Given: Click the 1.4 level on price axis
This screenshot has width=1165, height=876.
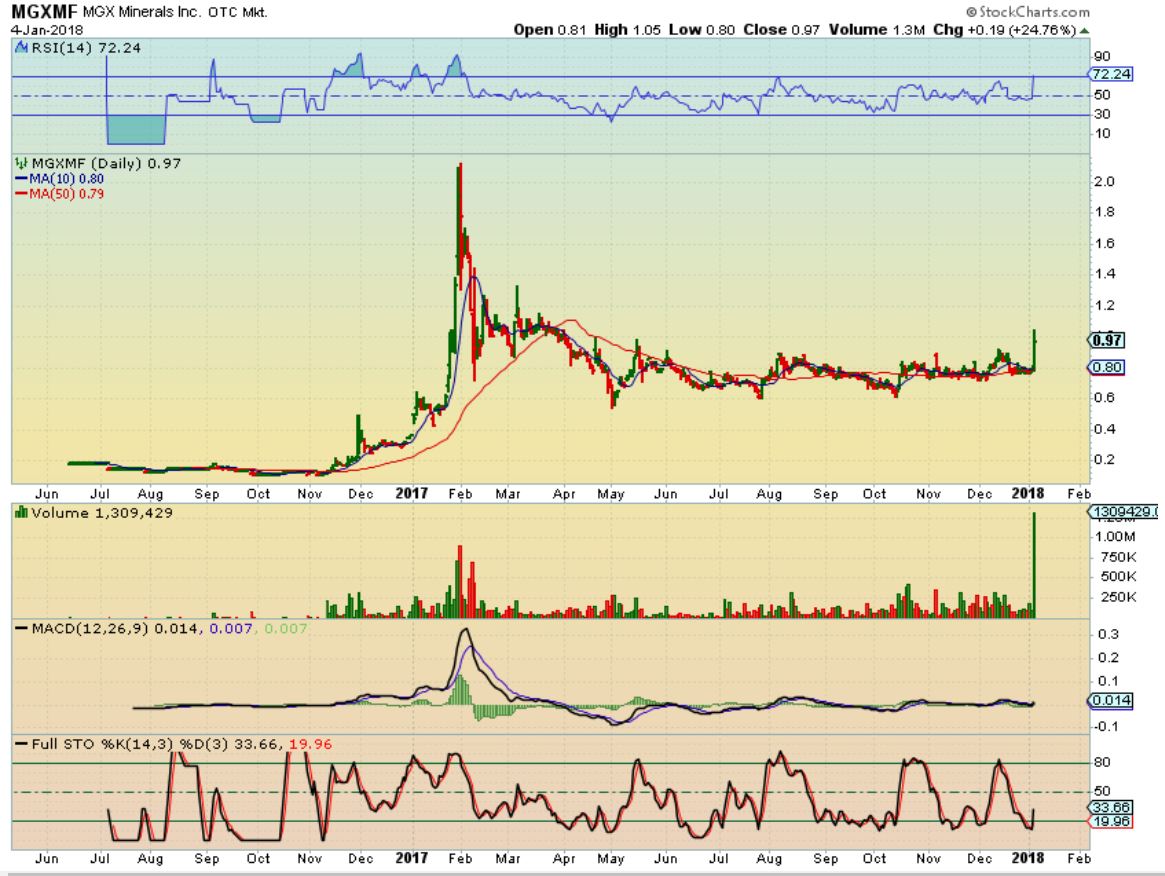Looking at the screenshot, I should coord(1105,274).
